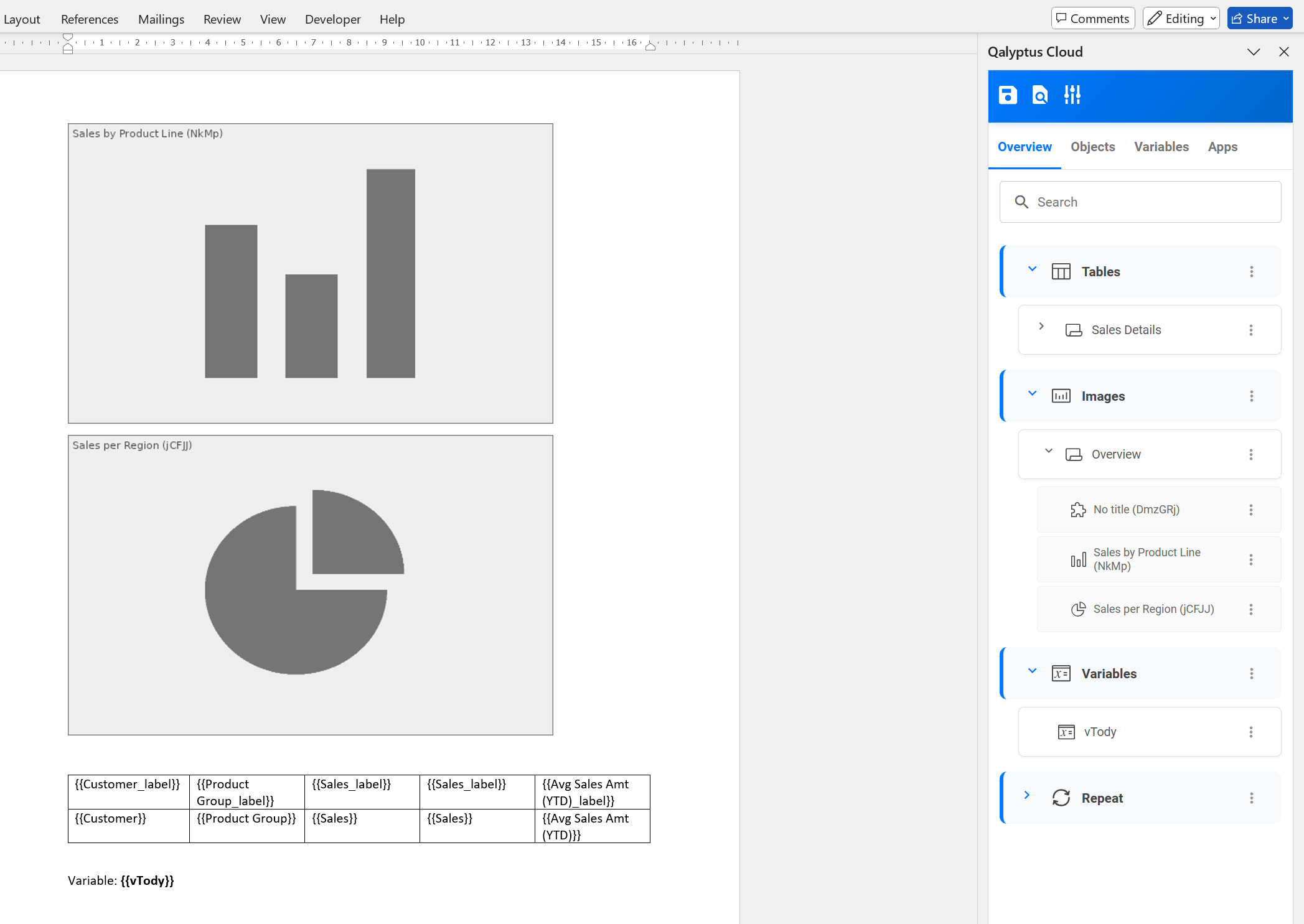Open the three-dot menu for vTody variable
Image resolution: width=1304 pixels, height=924 pixels.
(x=1252, y=732)
